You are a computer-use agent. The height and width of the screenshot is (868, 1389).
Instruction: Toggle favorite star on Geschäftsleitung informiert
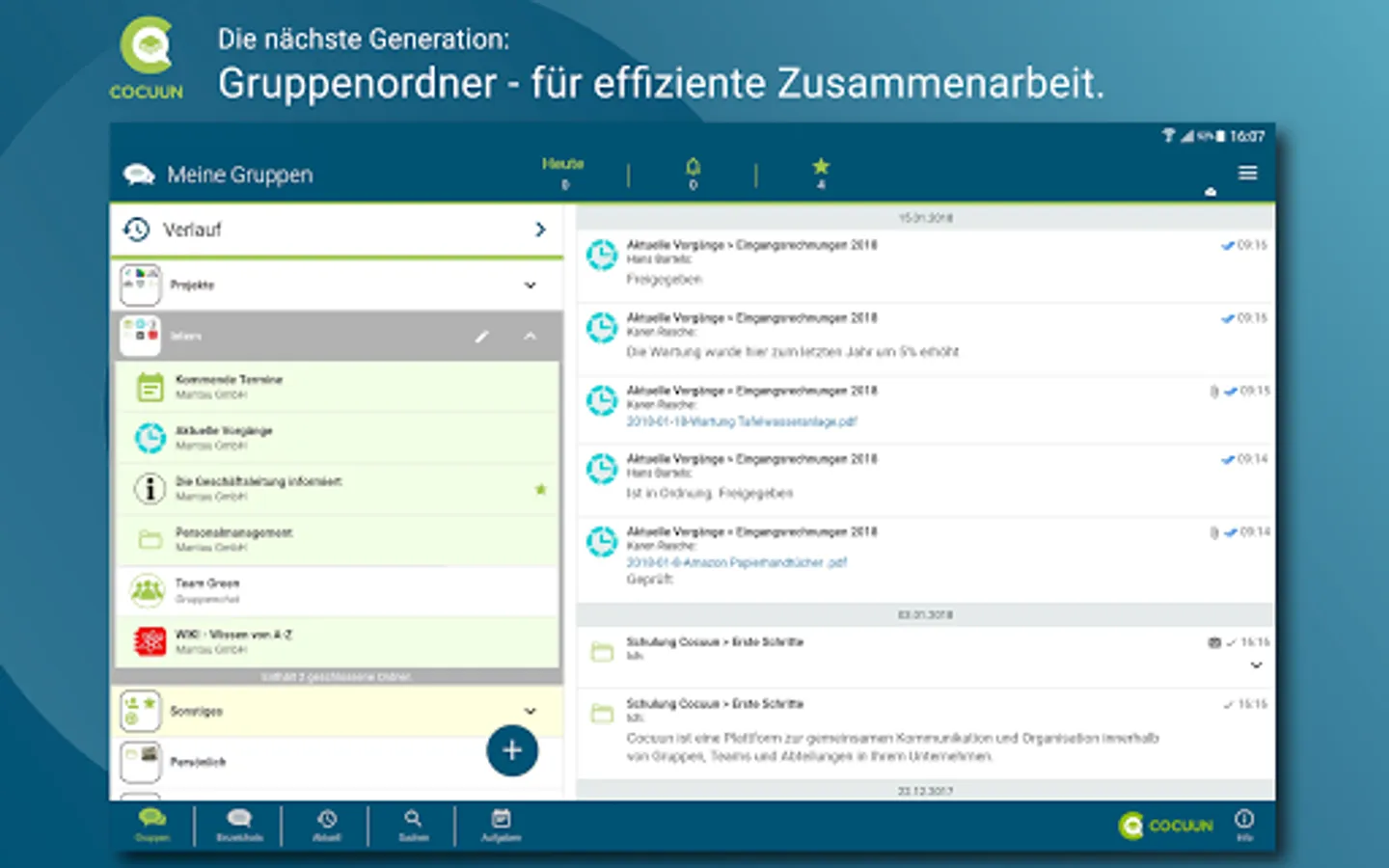tap(541, 489)
